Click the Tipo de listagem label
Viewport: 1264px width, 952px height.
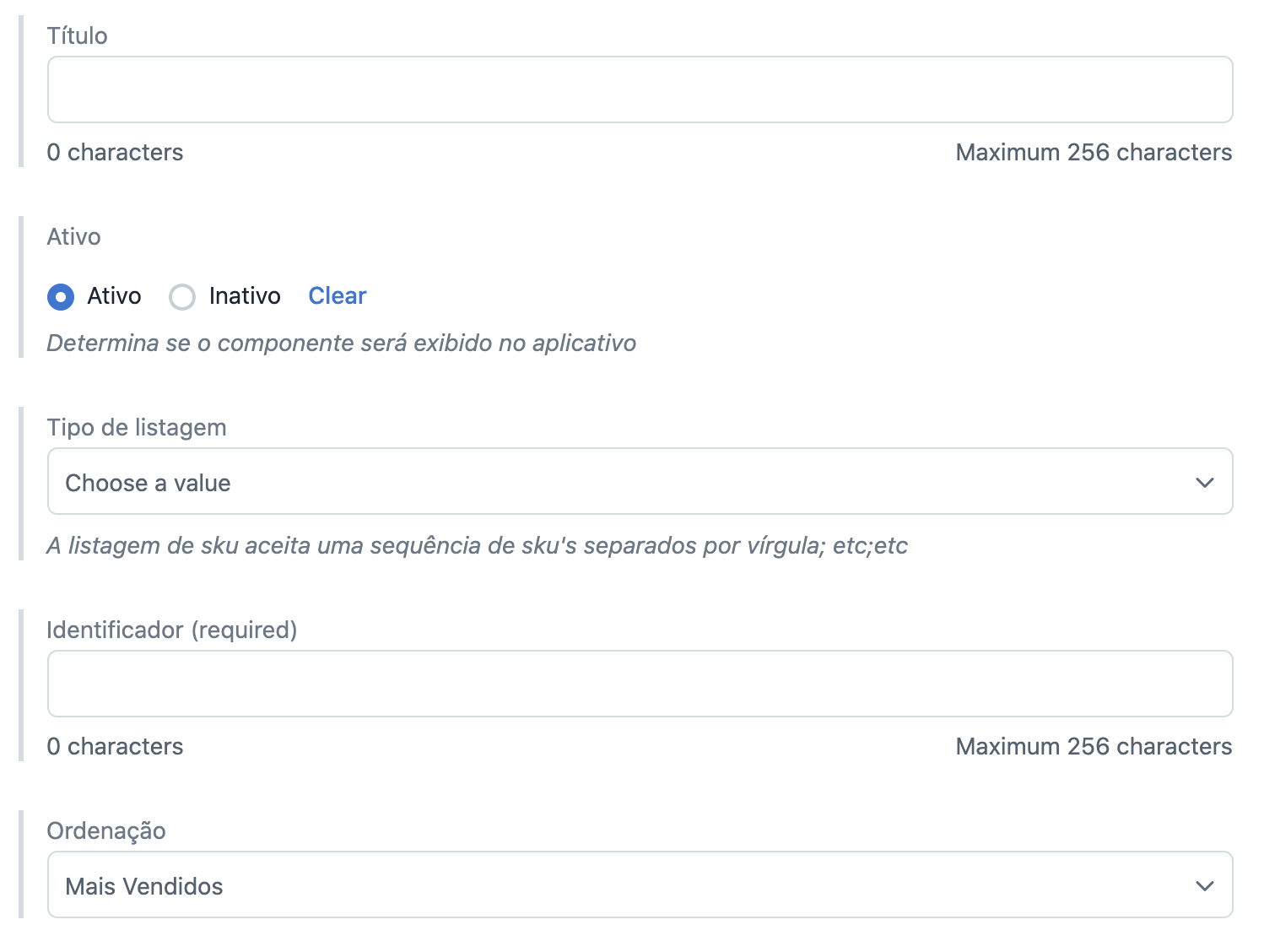[137, 427]
